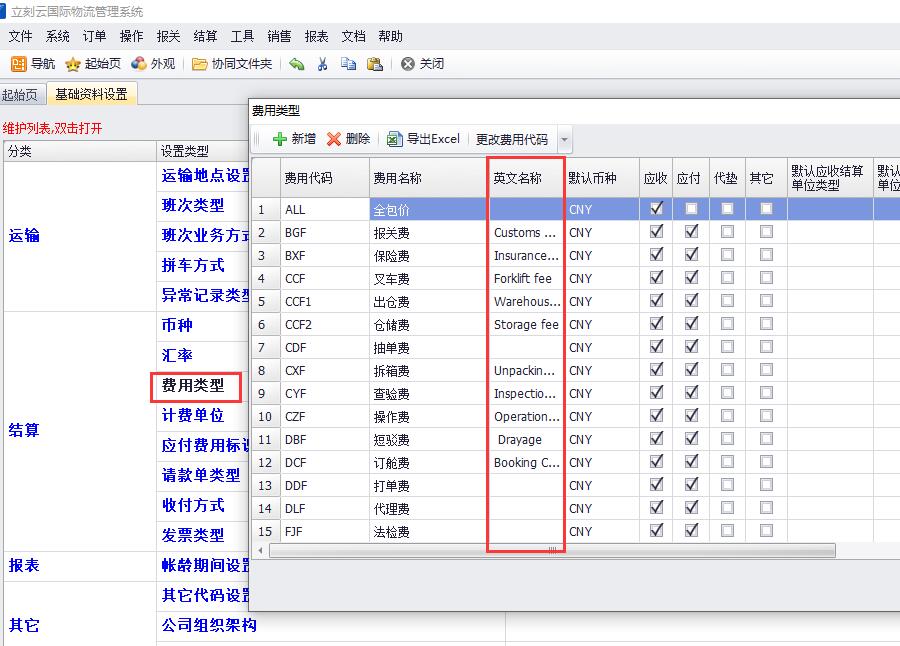The height and width of the screenshot is (646, 900).
Task: Click the undo arrow icon in toolbar
Action: pyautogui.click(x=297, y=64)
